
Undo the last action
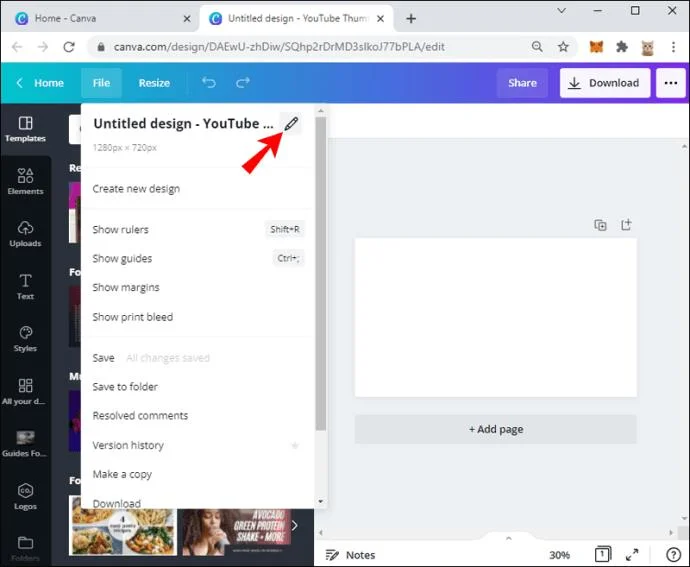click(x=209, y=83)
